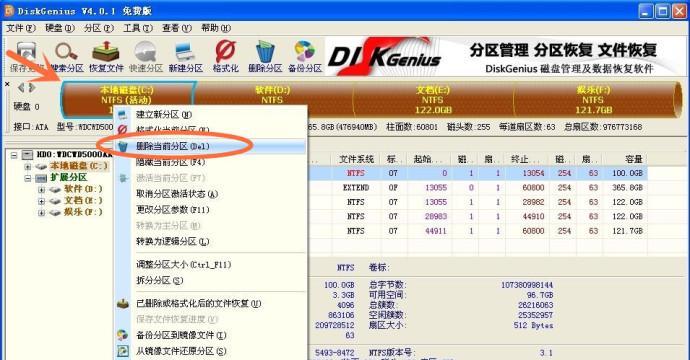Select 文档(E:) 122.0GB partition in disk bar

coord(433,100)
